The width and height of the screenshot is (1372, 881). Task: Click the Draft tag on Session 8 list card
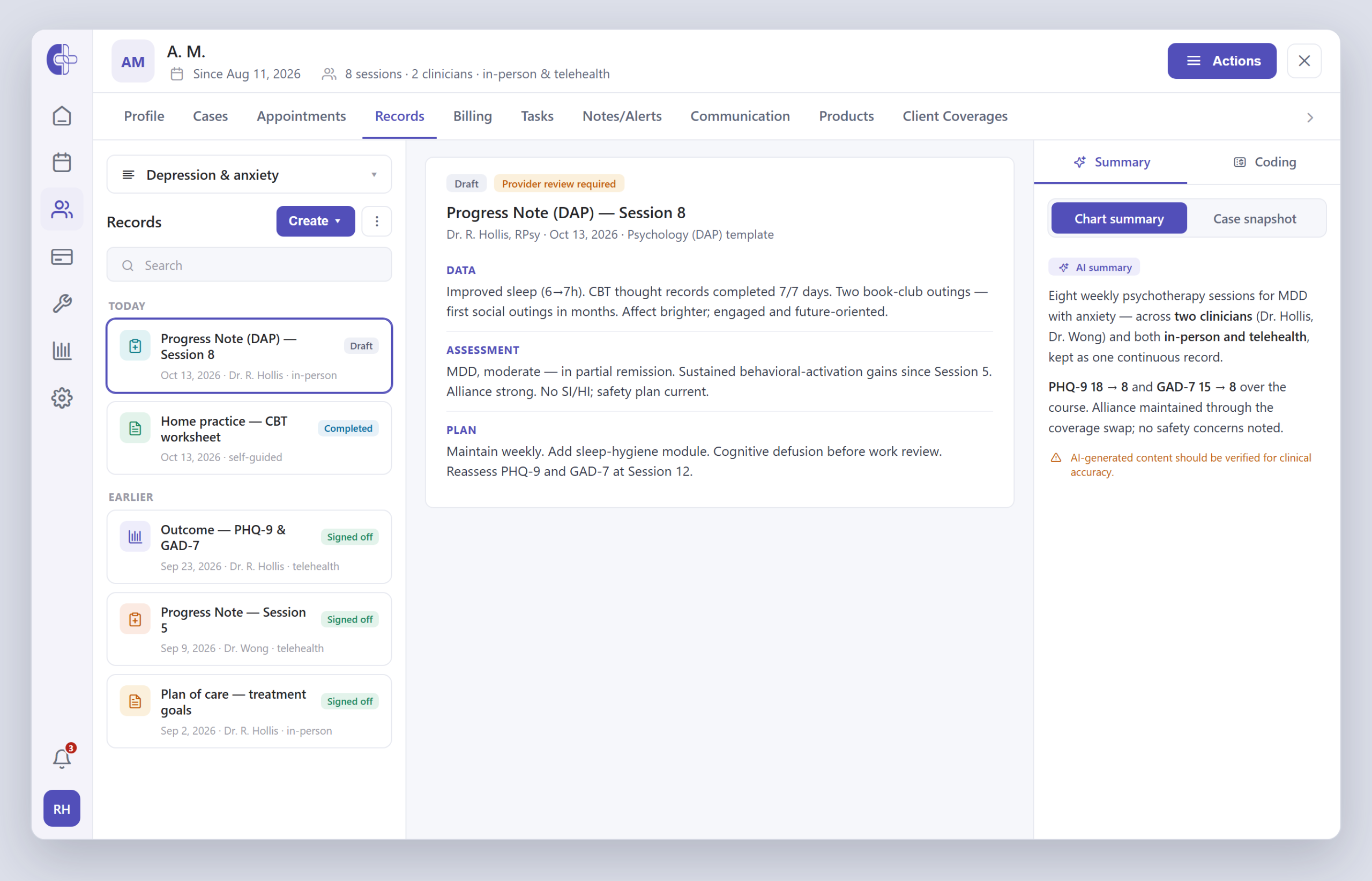[x=361, y=346]
